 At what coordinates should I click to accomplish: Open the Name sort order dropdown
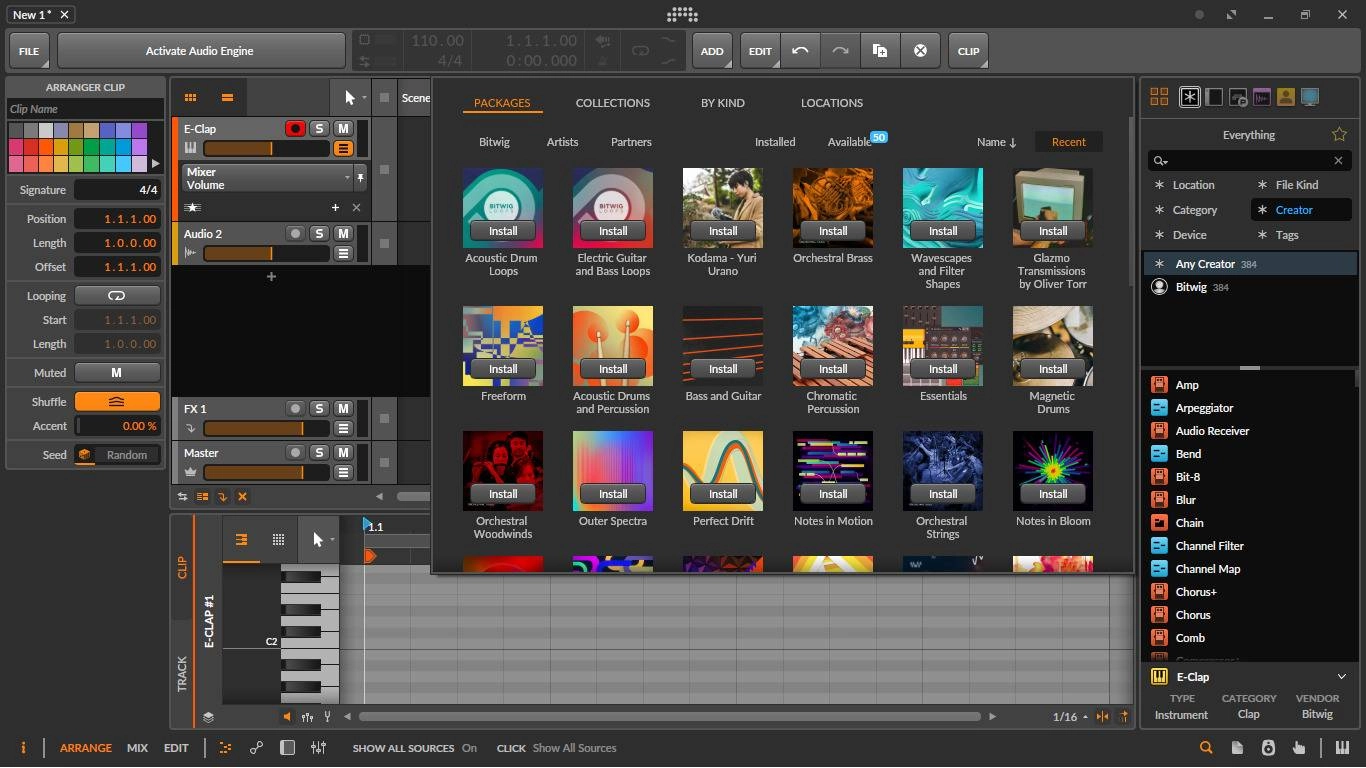997,142
